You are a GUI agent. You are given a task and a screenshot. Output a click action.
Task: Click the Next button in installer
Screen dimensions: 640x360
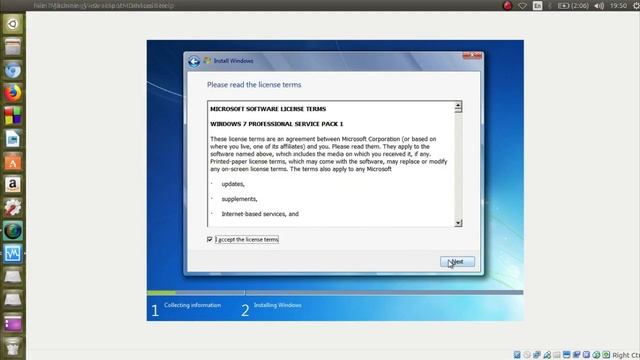click(x=457, y=262)
